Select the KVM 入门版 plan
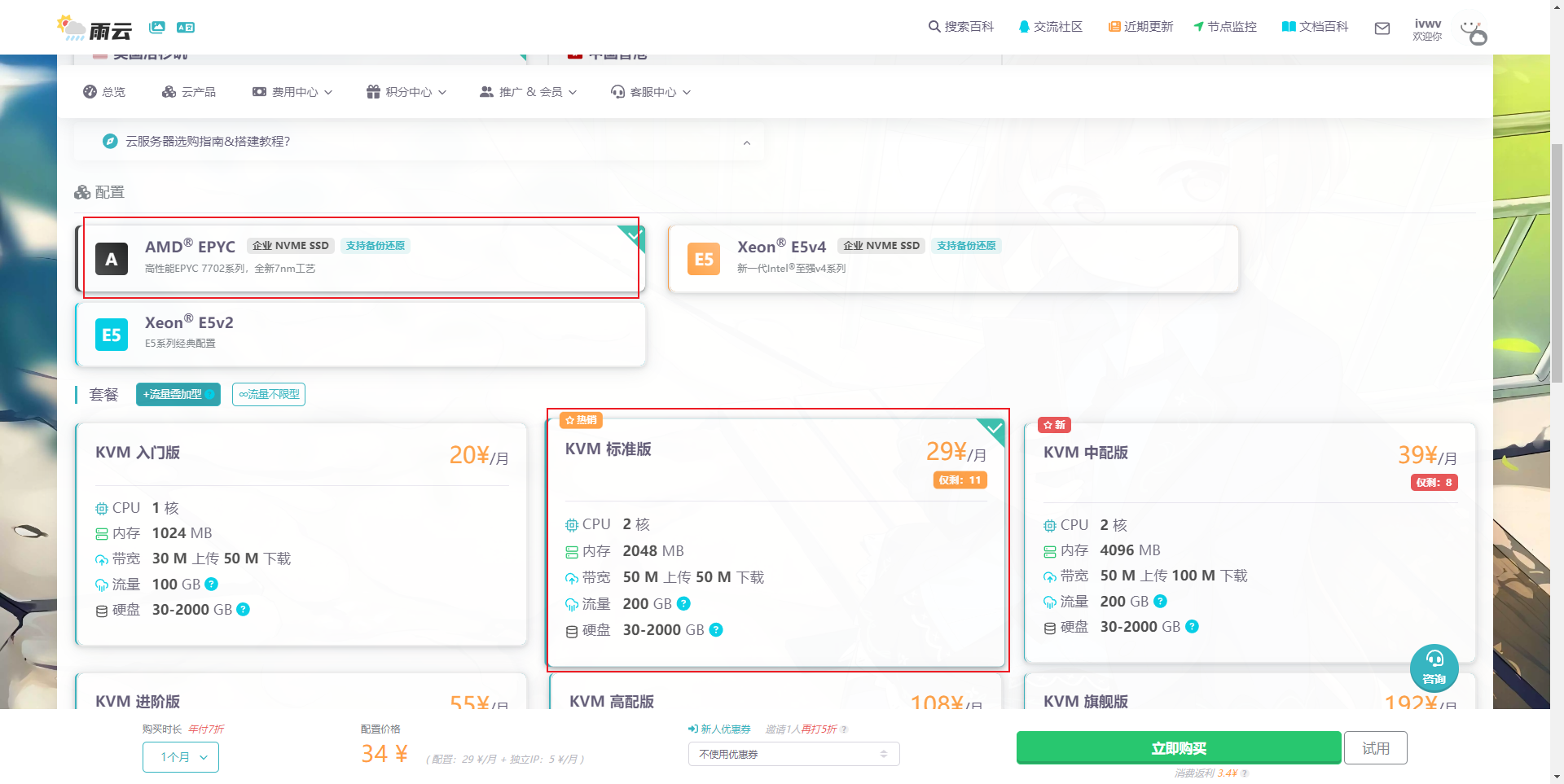 coord(301,533)
